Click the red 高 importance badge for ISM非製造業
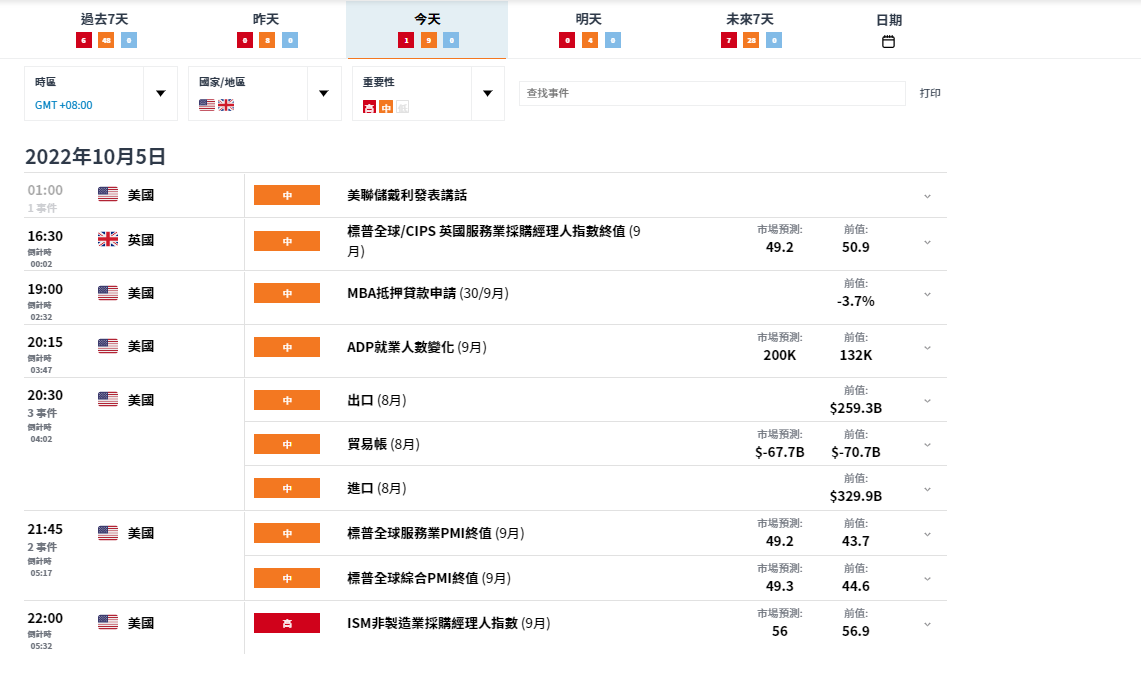This screenshot has width=1141, height=677. [287, 623]
